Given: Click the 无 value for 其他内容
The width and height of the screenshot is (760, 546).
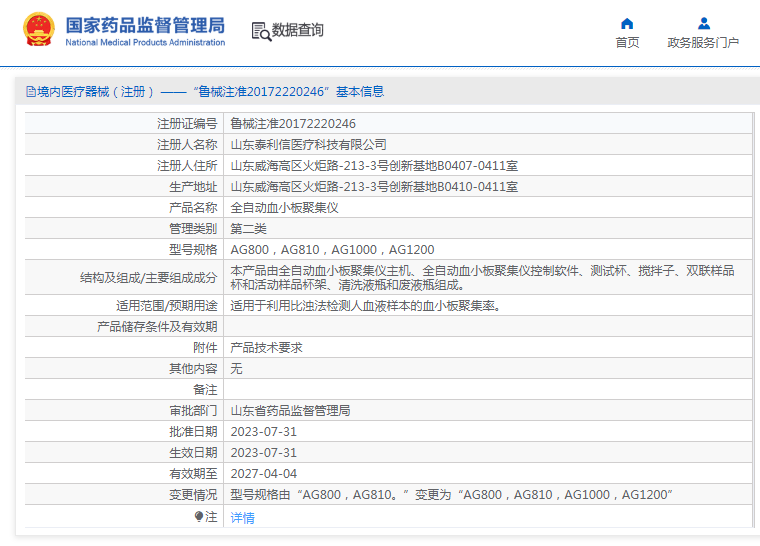Looking at the screenshot, I should point(236,369).
